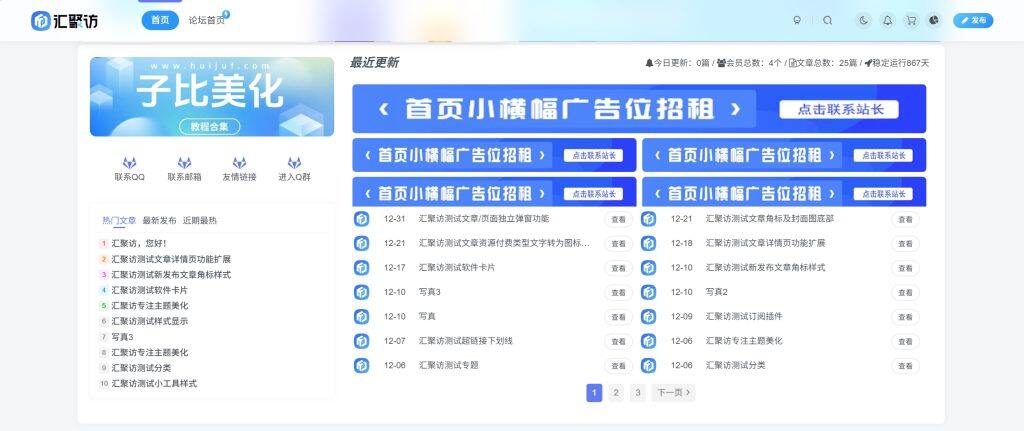Select the 首页 navigation tab
The width and height of the screenshot is (1024, 431).
click(x=160, y=20)
